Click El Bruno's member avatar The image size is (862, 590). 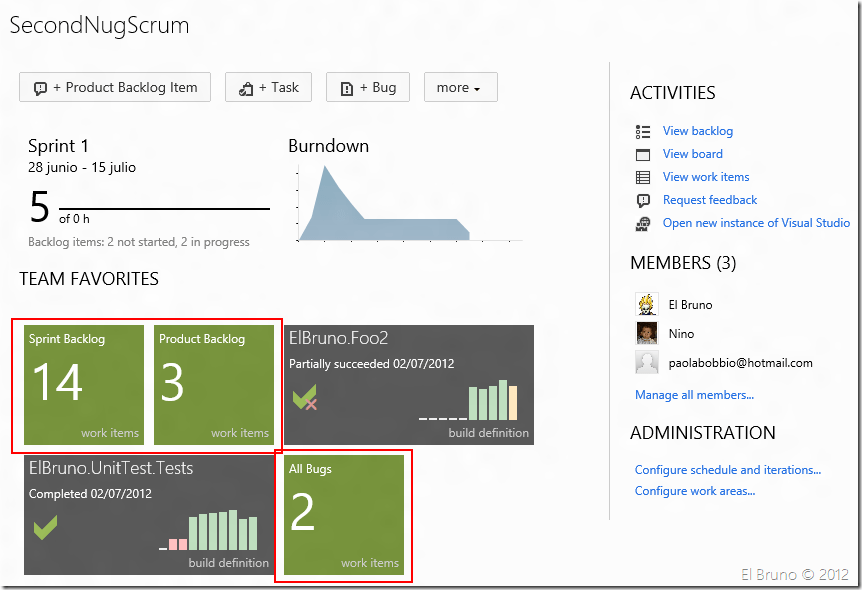point(647,304)
